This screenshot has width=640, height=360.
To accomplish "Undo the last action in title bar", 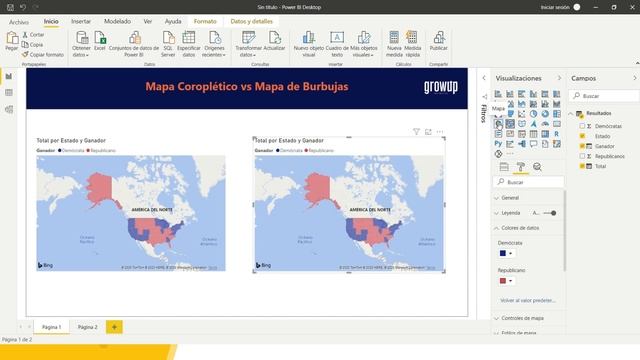I will [23, 7].
